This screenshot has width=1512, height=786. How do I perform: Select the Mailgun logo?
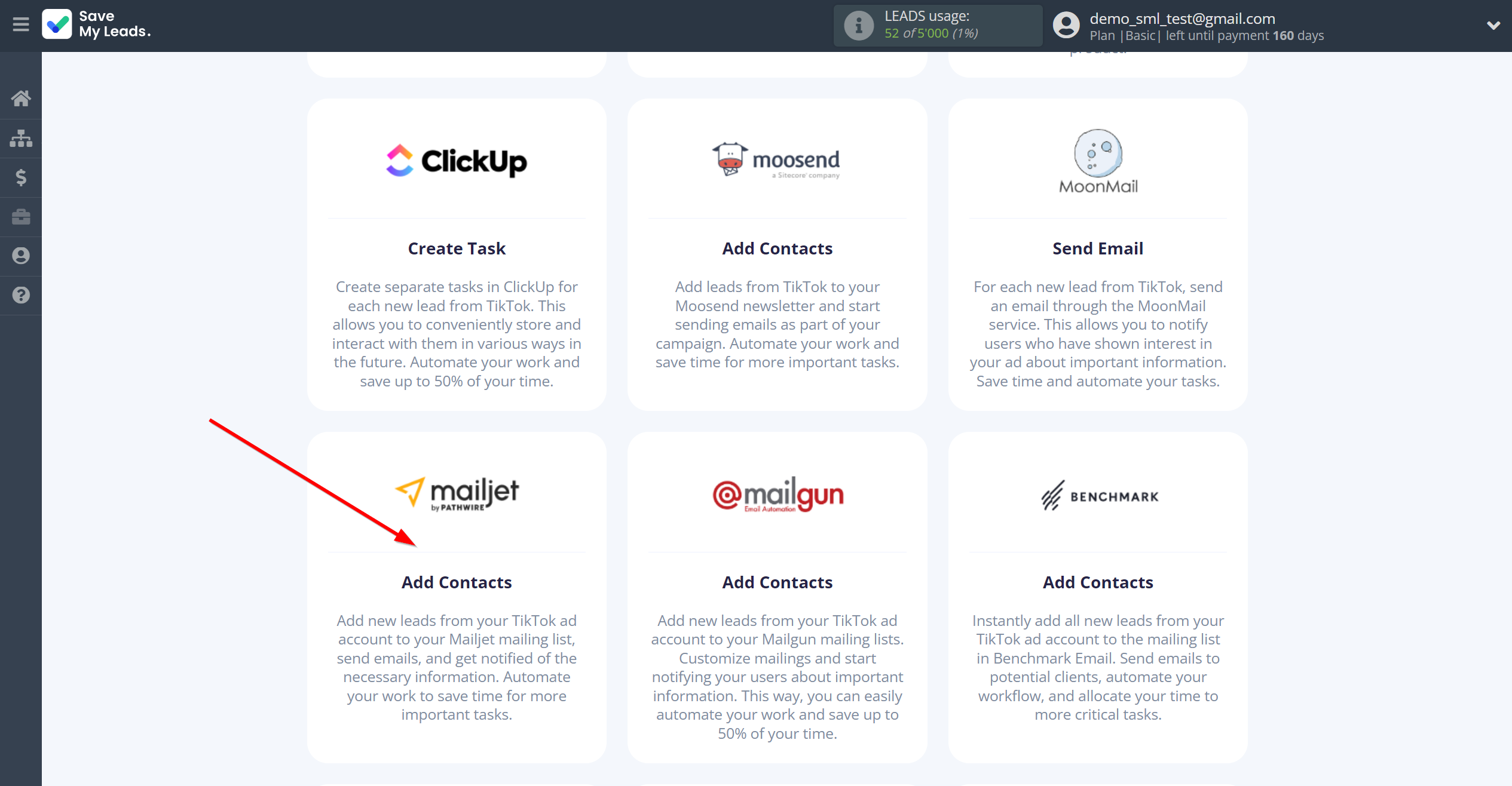778,494
